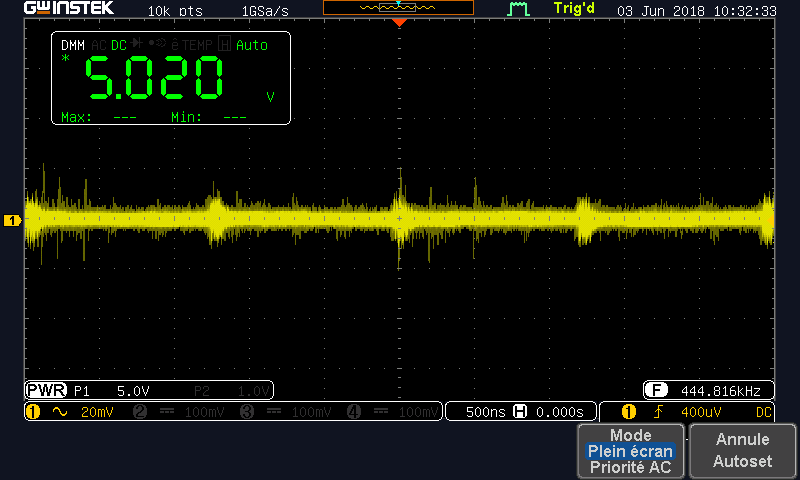
Task: Click the rising edge trigger slope icon
Action: [x=658, y=412]
